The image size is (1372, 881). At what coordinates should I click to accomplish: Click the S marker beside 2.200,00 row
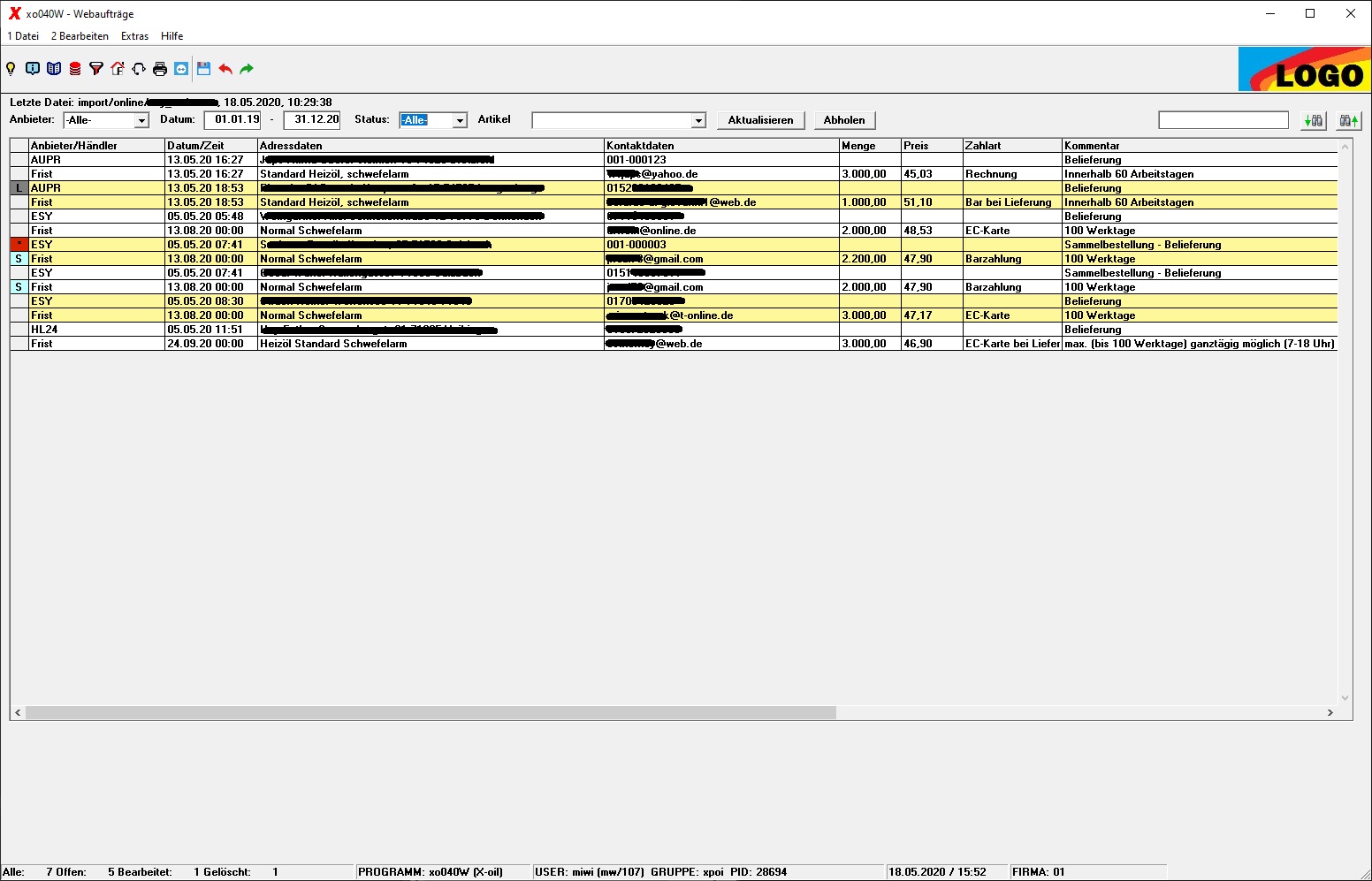(x=19, y=259)
